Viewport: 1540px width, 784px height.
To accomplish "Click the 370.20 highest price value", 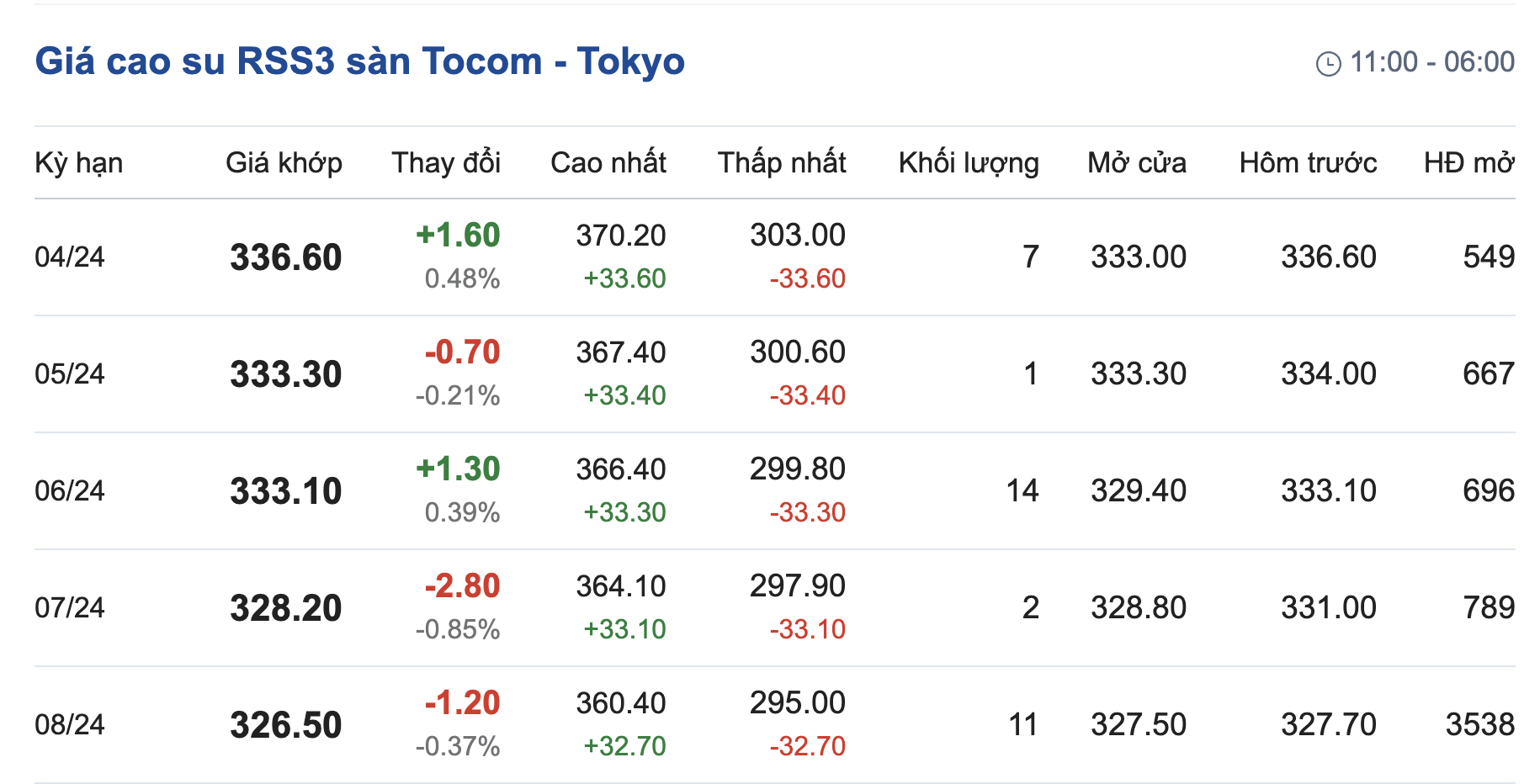I will [x=620, y=236].
